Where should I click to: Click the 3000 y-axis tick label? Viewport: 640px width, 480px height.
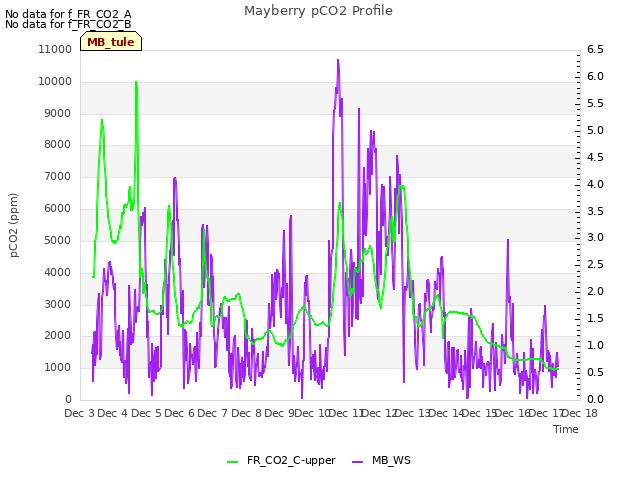(58, 304)
